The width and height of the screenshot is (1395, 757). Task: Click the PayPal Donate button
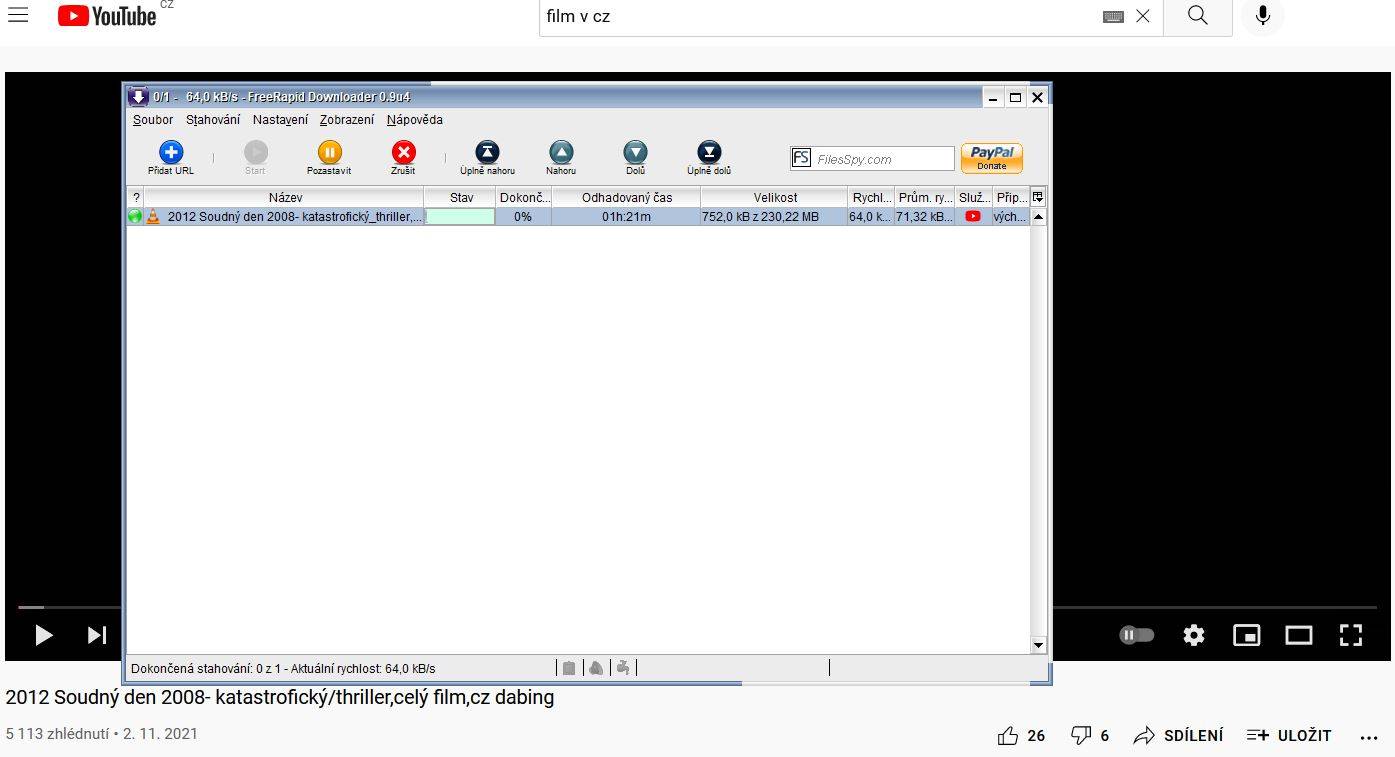[991, 158]
